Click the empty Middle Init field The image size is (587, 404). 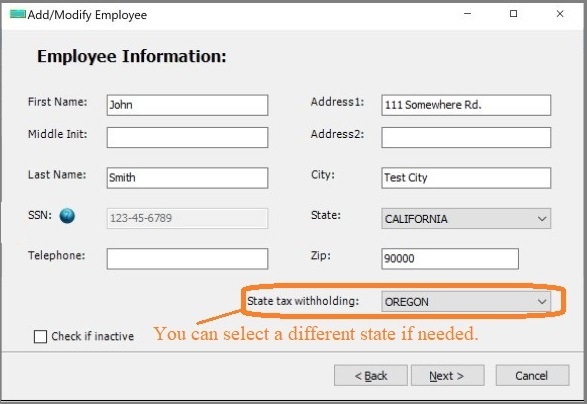click(187, 137)
